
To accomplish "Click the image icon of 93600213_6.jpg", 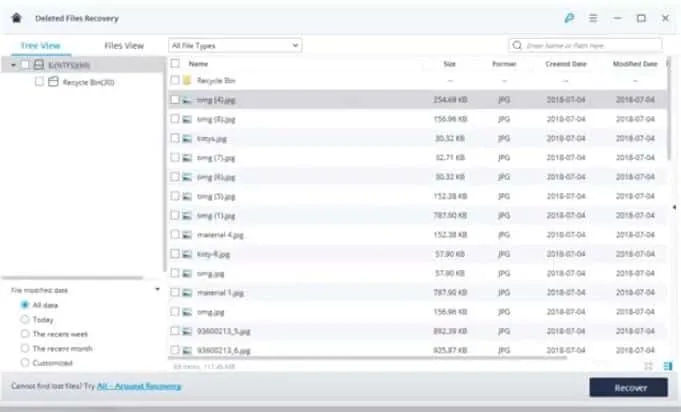I will click(x=187, y=350).
